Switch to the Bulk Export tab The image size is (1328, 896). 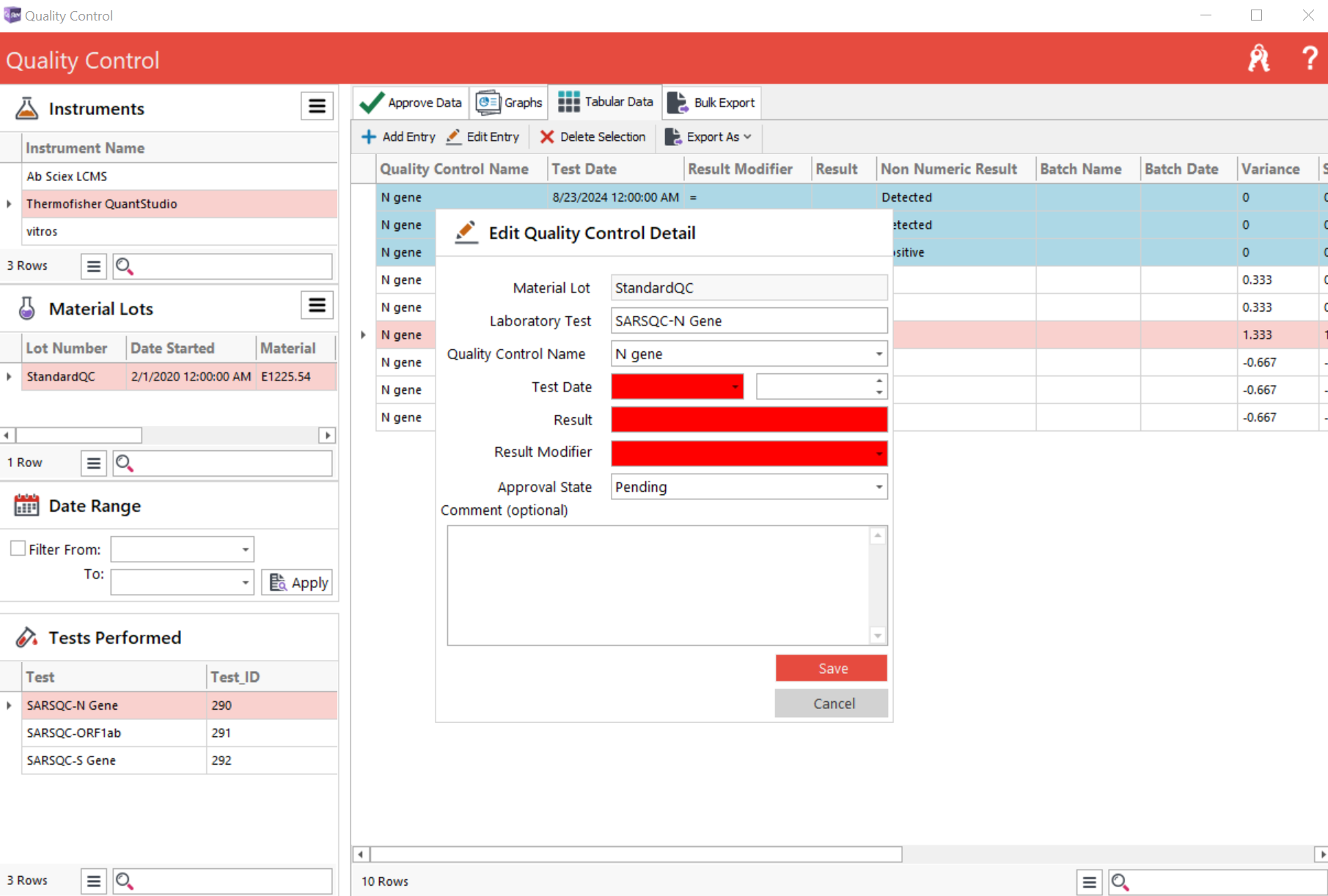pos(711,103)
